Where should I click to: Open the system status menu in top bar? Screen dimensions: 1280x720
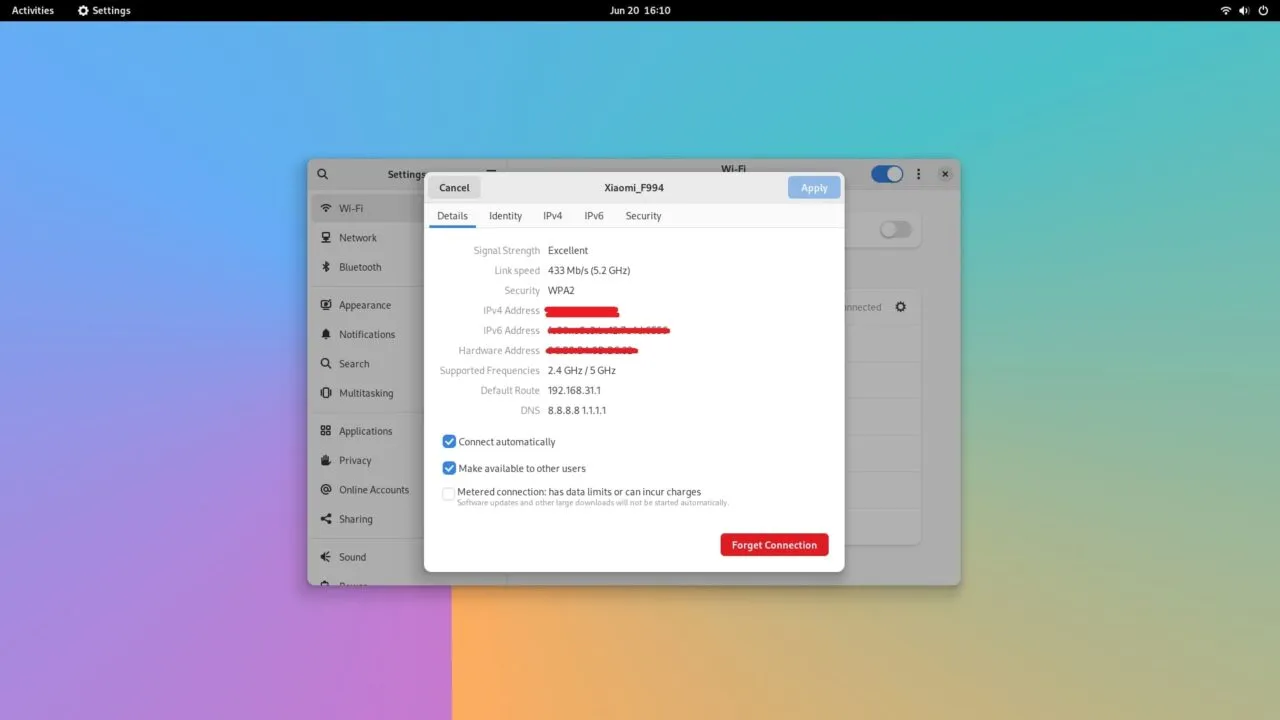1244,10
